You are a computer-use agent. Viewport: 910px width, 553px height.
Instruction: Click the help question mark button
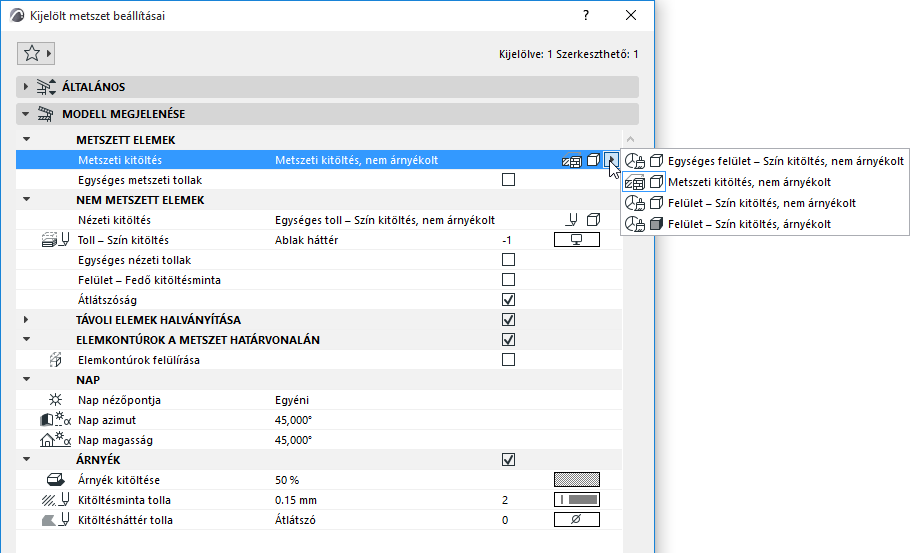pos(586,16)
